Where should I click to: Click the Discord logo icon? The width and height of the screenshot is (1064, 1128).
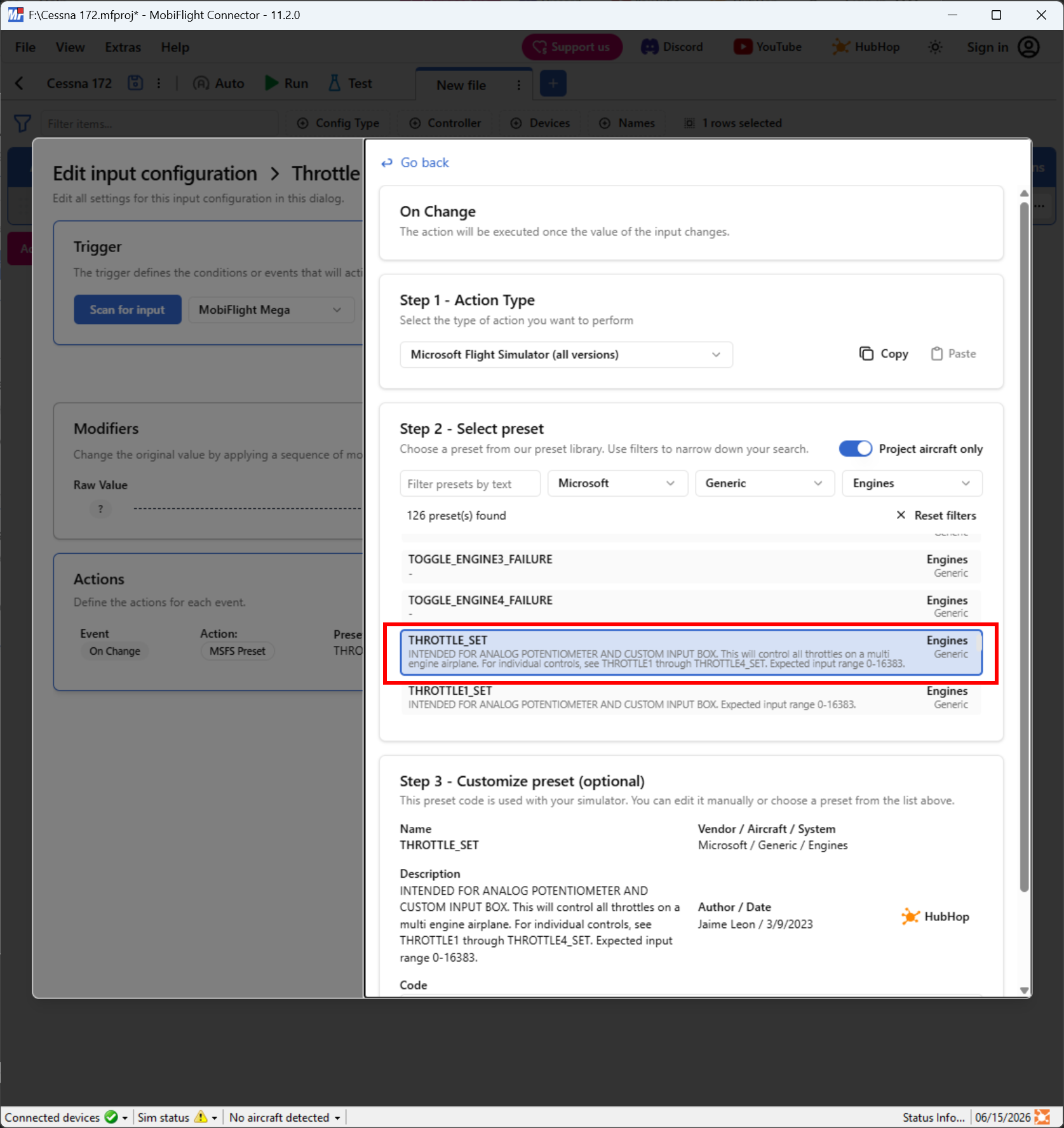tap(649, 47)
